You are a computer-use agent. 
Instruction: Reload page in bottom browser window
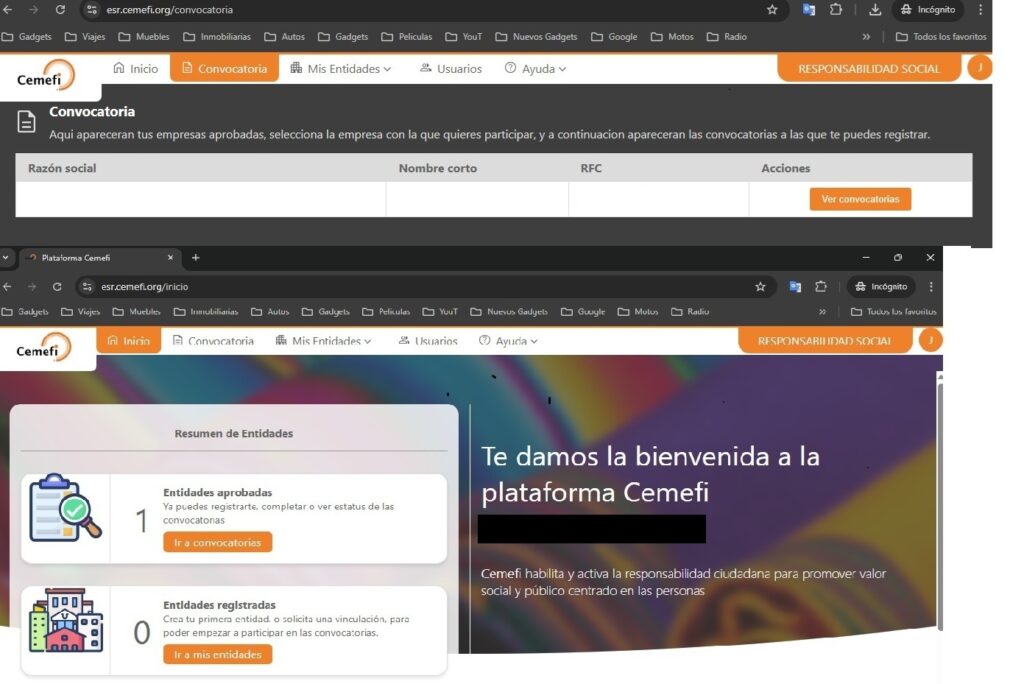(57, 287)
